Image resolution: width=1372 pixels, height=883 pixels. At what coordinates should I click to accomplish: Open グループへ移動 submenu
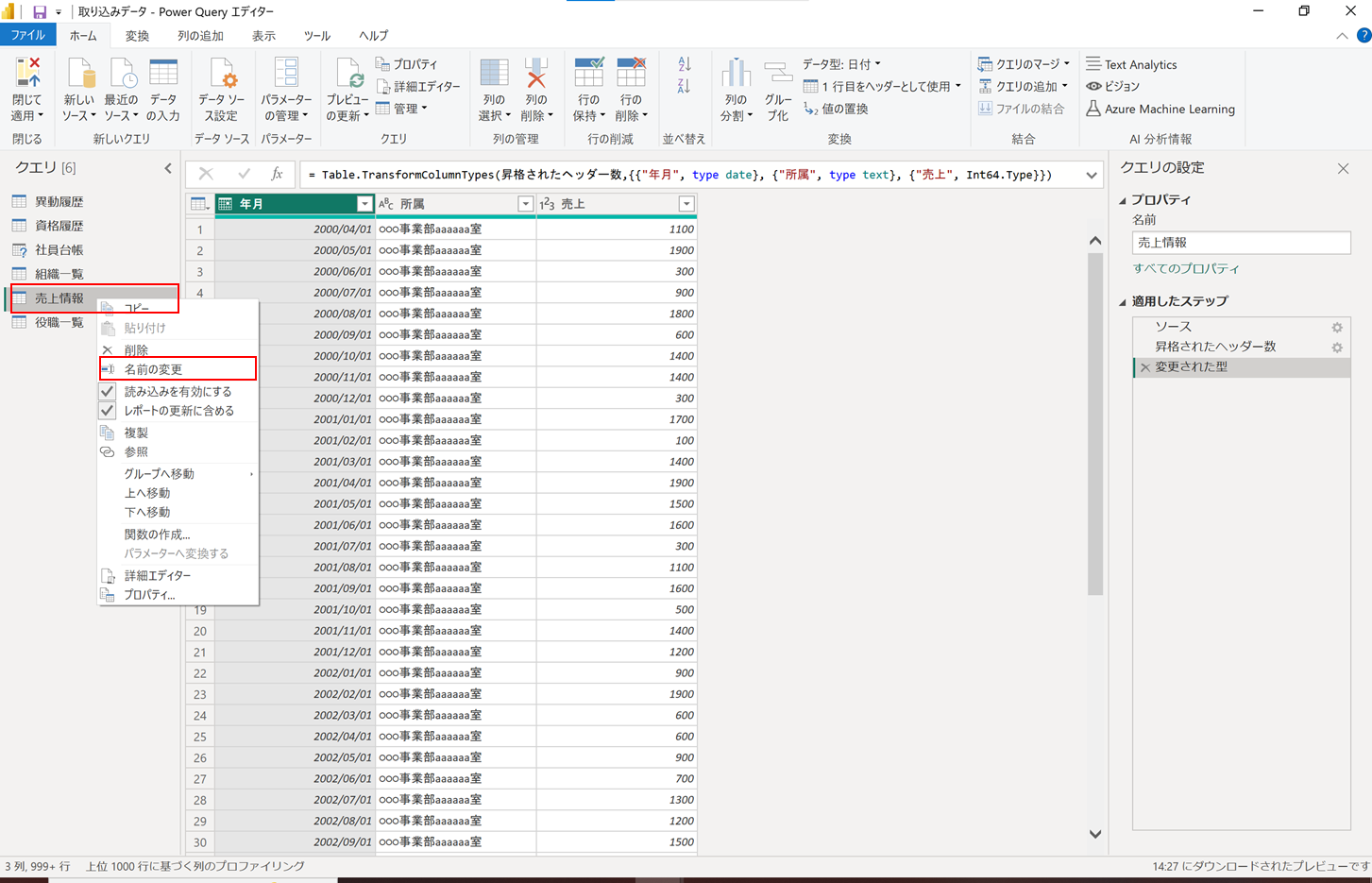tap(178, 474)
